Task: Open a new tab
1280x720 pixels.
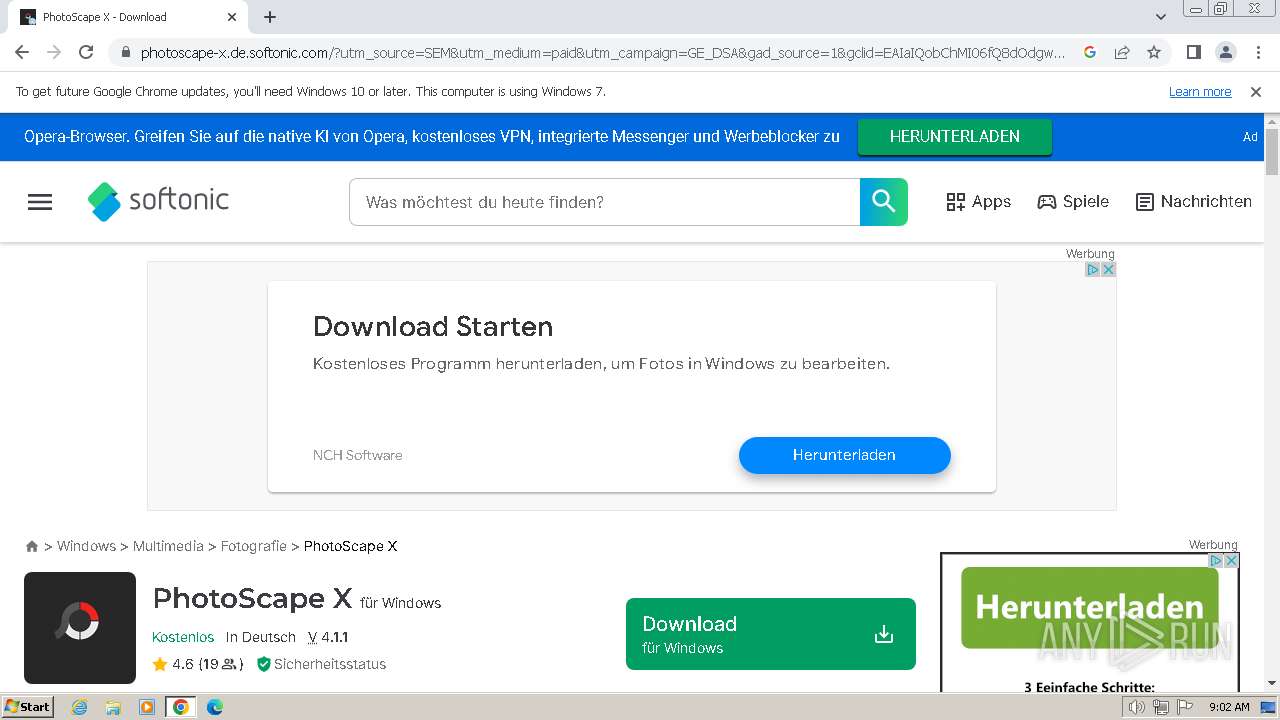Action: click(270, 17)
